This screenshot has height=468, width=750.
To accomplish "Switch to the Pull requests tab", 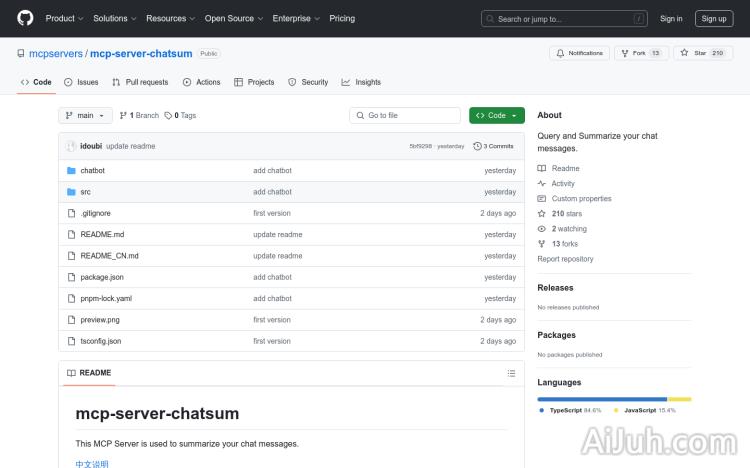I will tap(140, 82).
